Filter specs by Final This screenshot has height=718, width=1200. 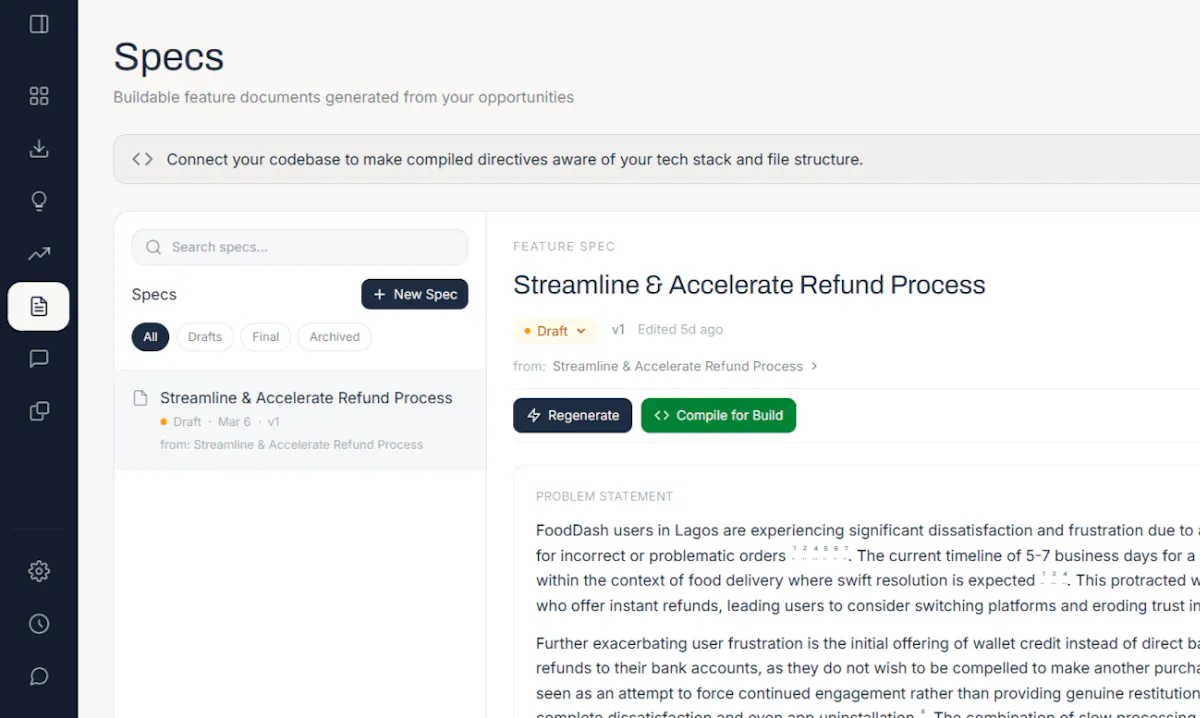tap(266, 337)
